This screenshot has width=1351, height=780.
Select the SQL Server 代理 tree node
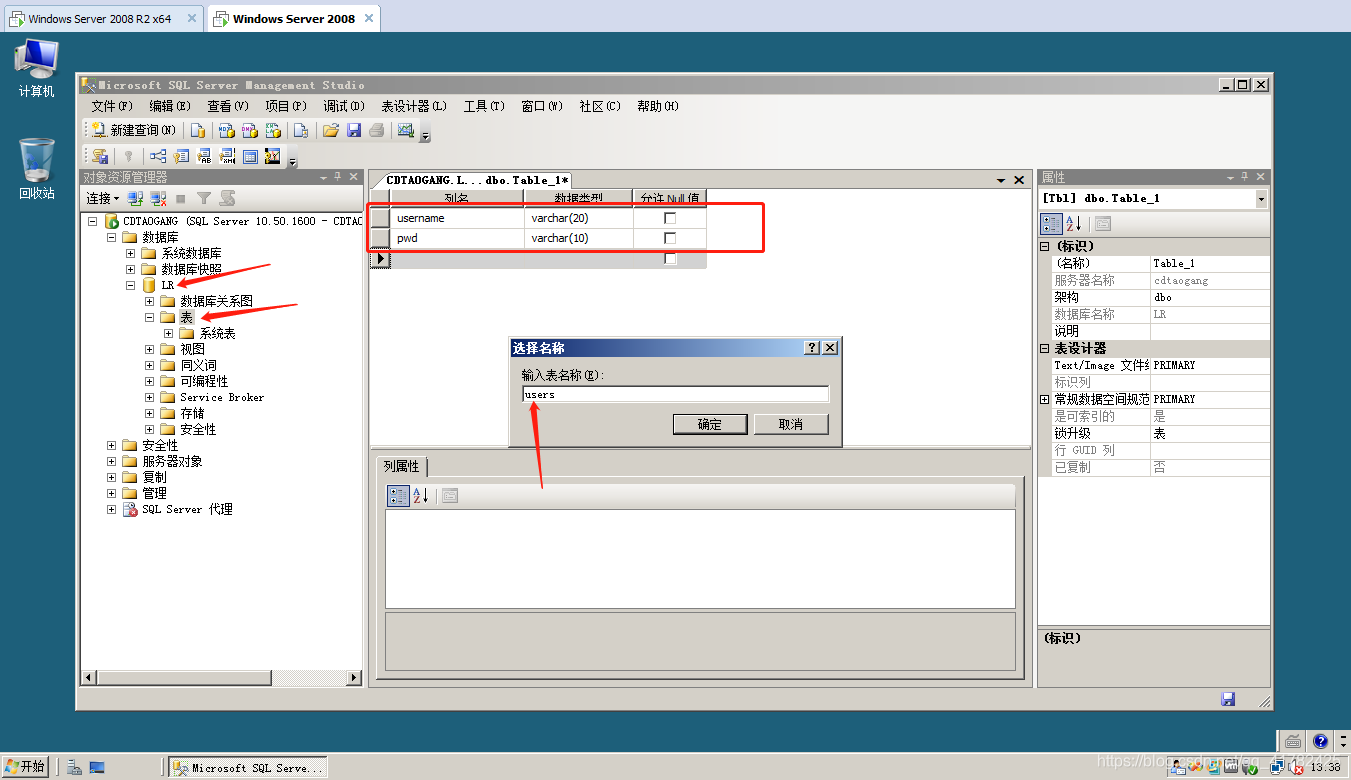tap(187, 509)
